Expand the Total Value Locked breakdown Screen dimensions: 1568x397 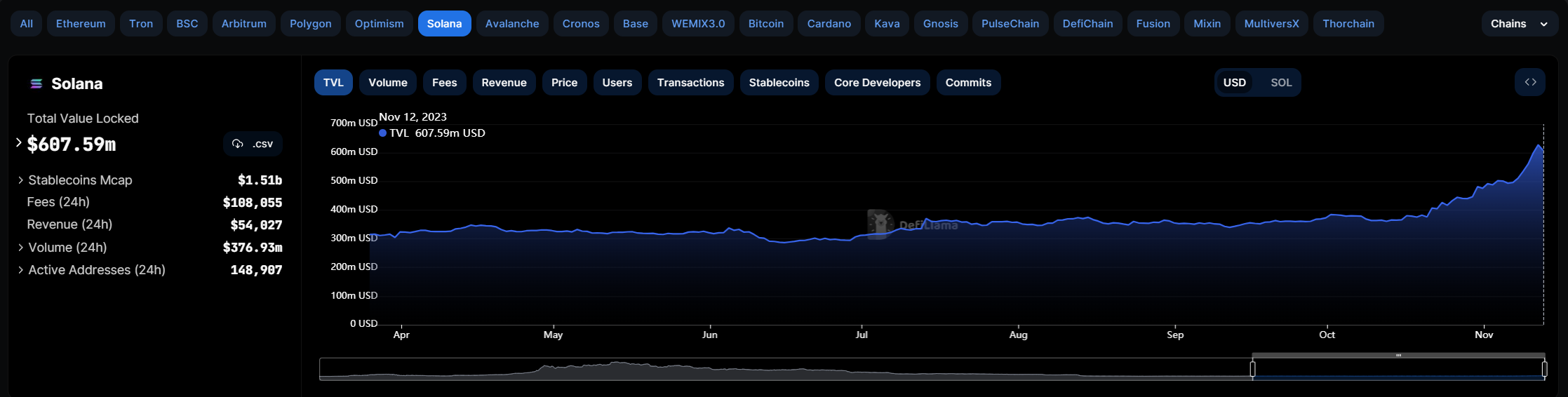(19, 143)
